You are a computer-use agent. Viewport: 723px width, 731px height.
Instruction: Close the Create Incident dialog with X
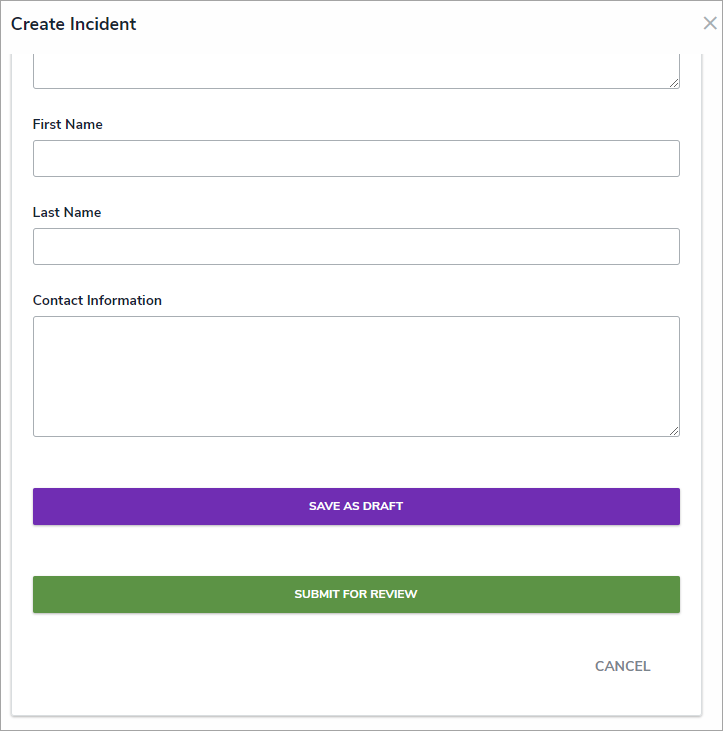[x=709, y=24]
